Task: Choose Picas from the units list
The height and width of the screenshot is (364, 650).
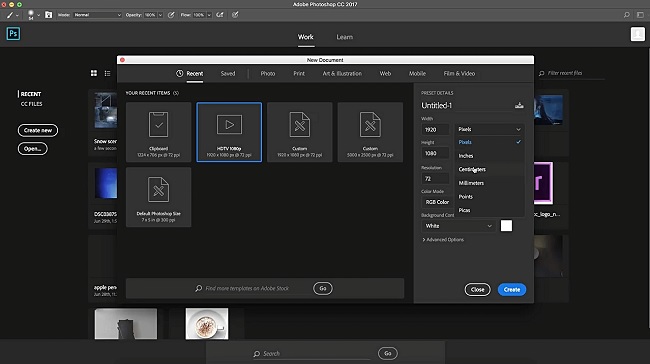Action: [489, 210]
